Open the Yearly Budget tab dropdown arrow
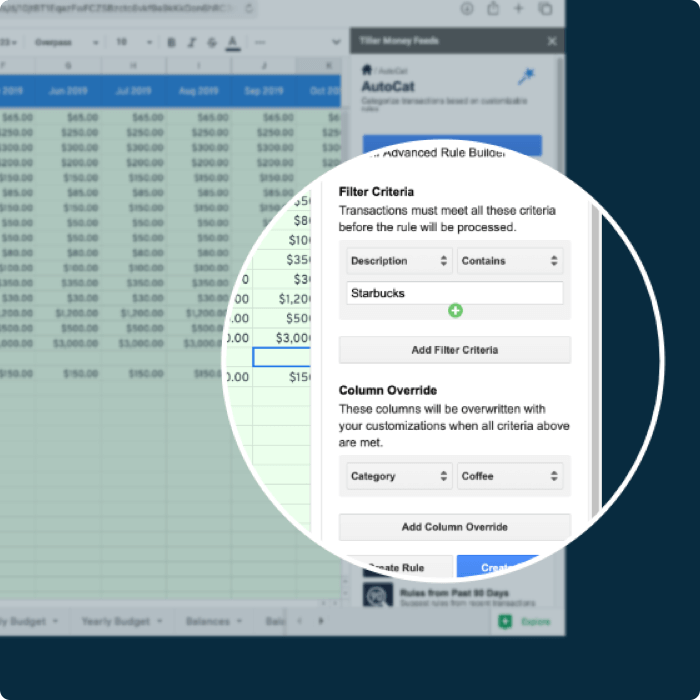The image size is (700, 700). tap(160, 621)
